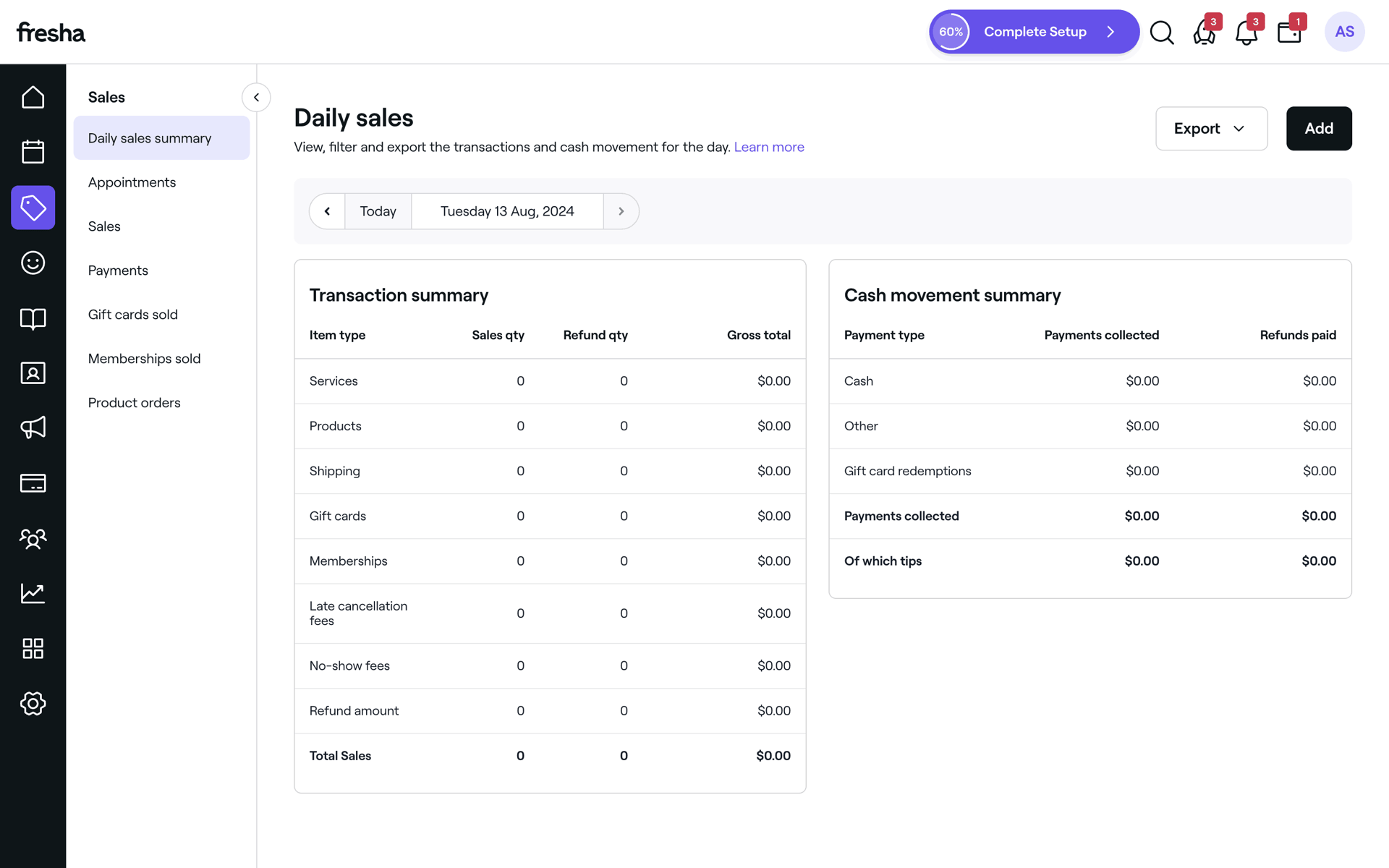Image resolution: width=1389 pixels, height=868 pixels.
Task: Open the online profile portrait icon
Action: tap(33, 373)
